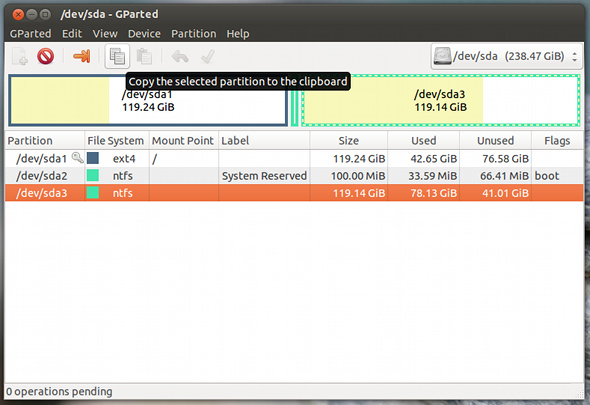Click the Size column header
Viewport: 590px width, 405px height.
coord(348,140)
